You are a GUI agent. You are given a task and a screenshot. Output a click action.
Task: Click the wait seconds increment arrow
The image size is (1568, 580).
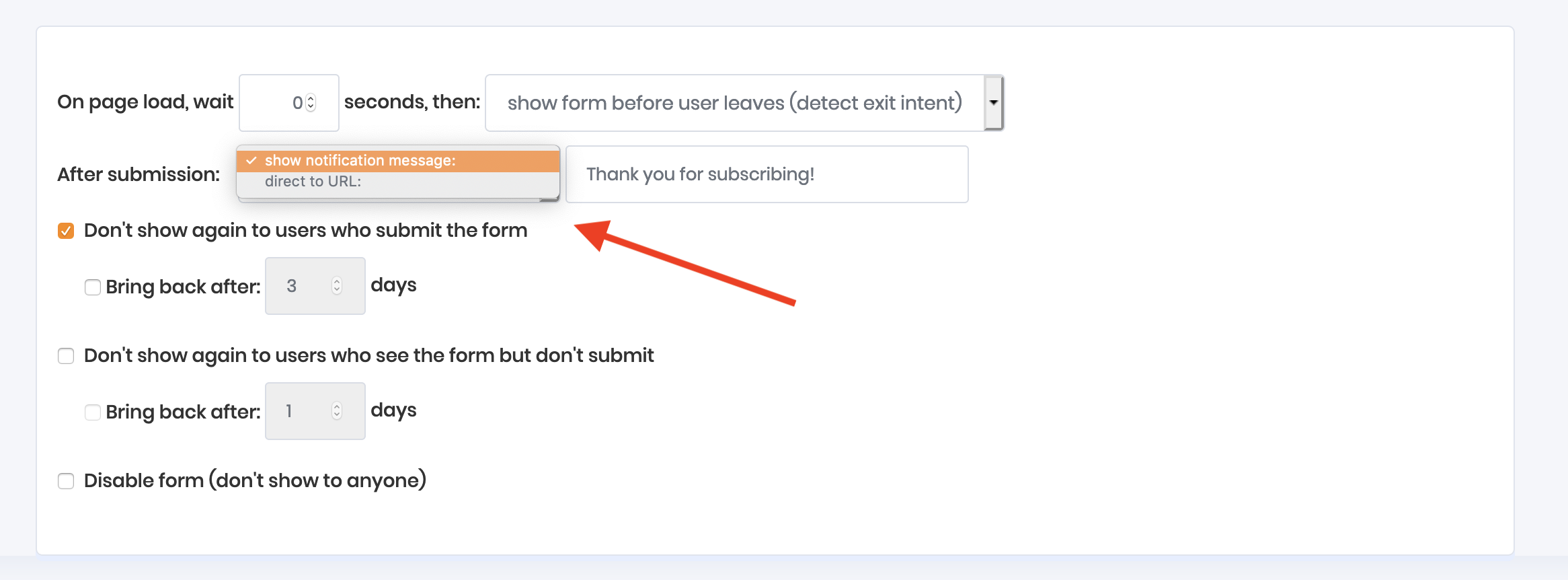(x=311, y=98)
